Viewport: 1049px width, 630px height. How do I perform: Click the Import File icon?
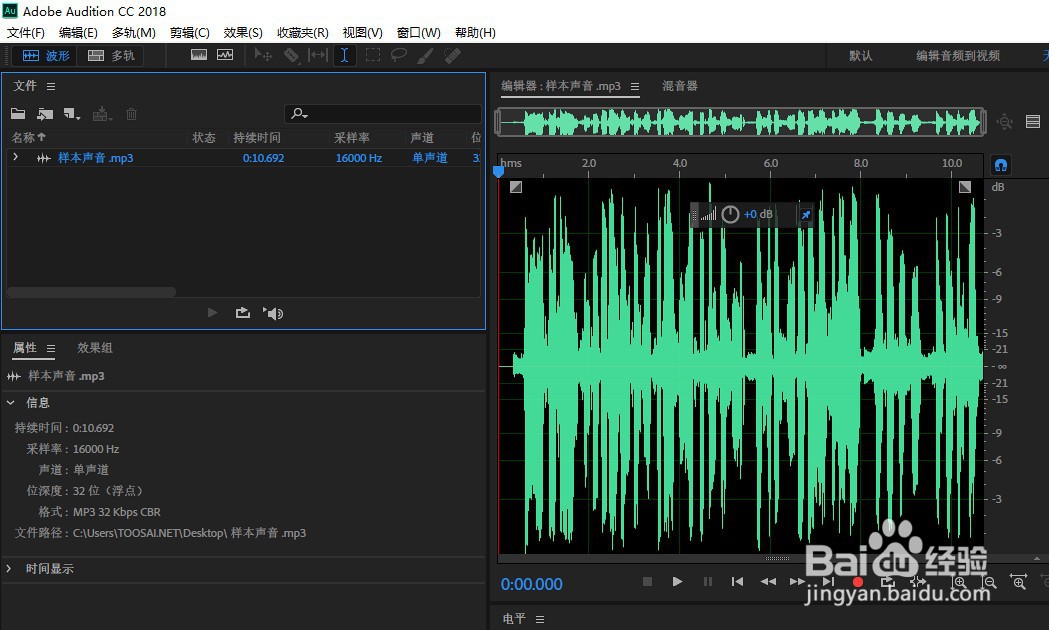(x=45, y=114)
